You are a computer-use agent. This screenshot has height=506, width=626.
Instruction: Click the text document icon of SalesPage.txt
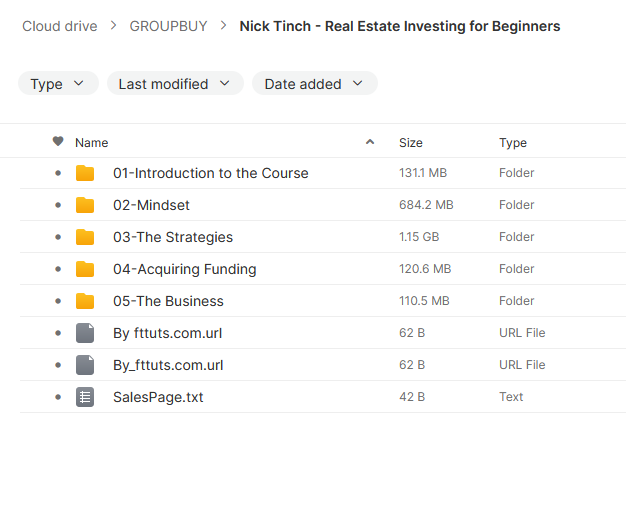85,397
